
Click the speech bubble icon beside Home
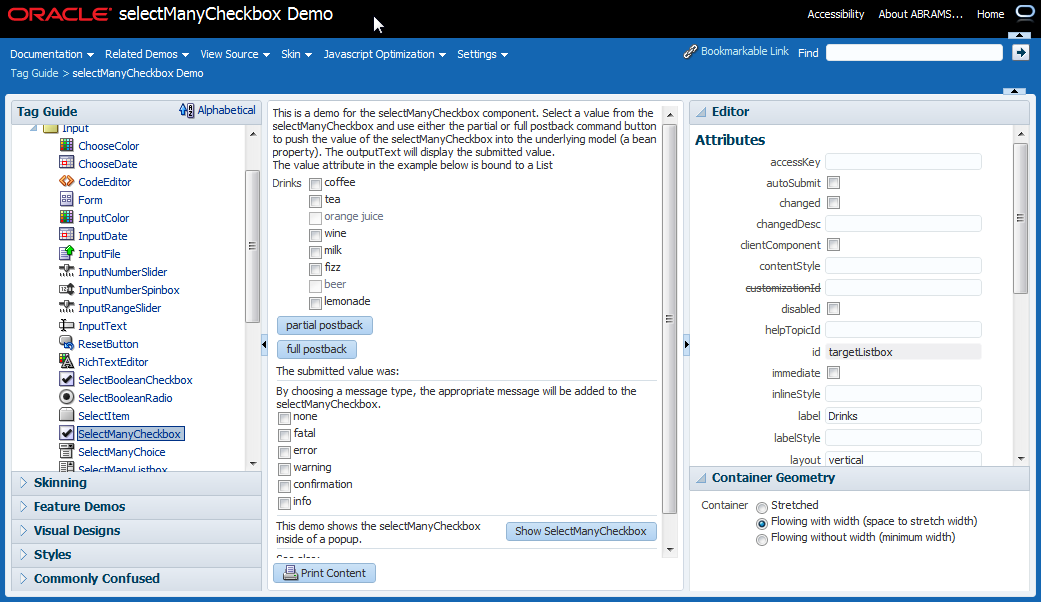1025,13
